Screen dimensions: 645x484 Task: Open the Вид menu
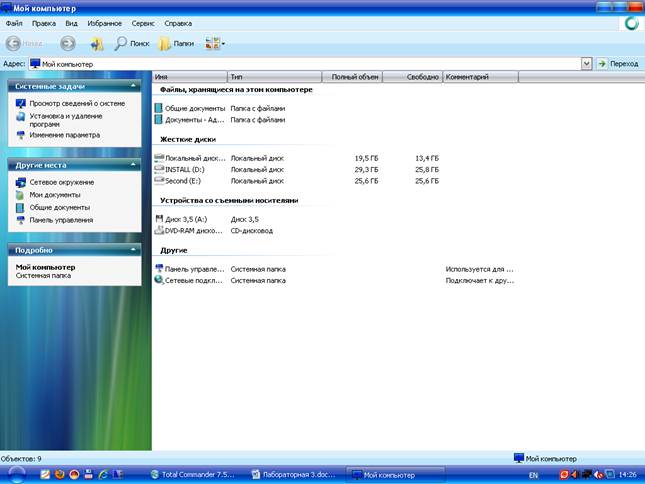[72, 23]
